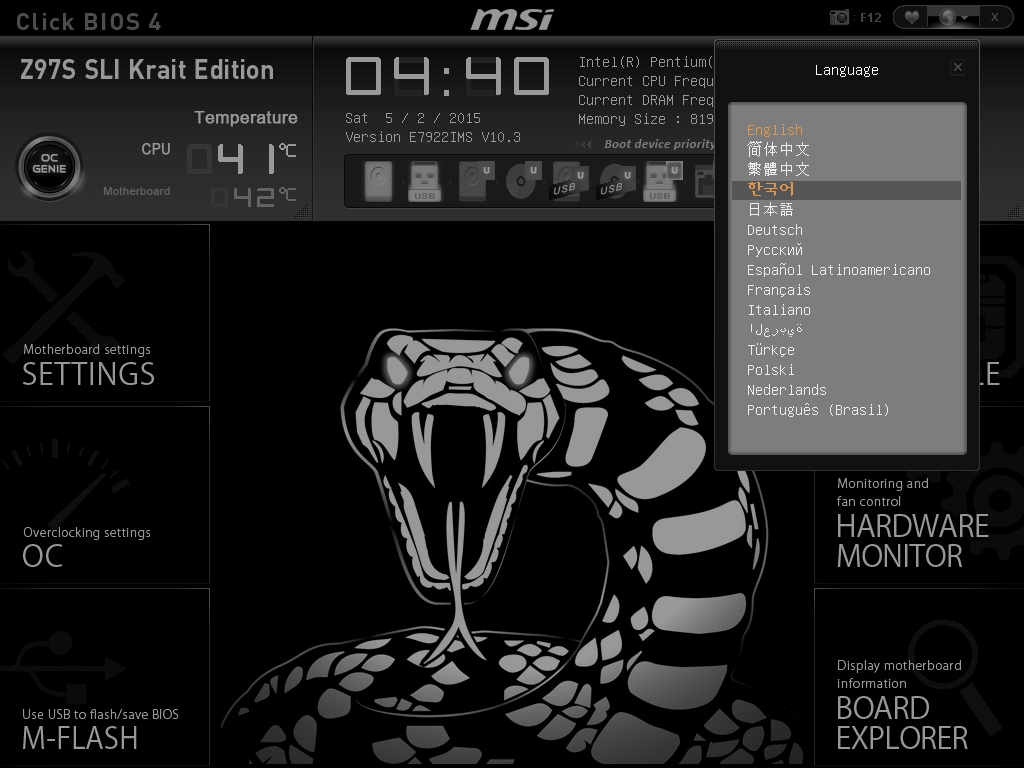
Task: Select the first hard disk boot device icon
Action: click(378, 181)
